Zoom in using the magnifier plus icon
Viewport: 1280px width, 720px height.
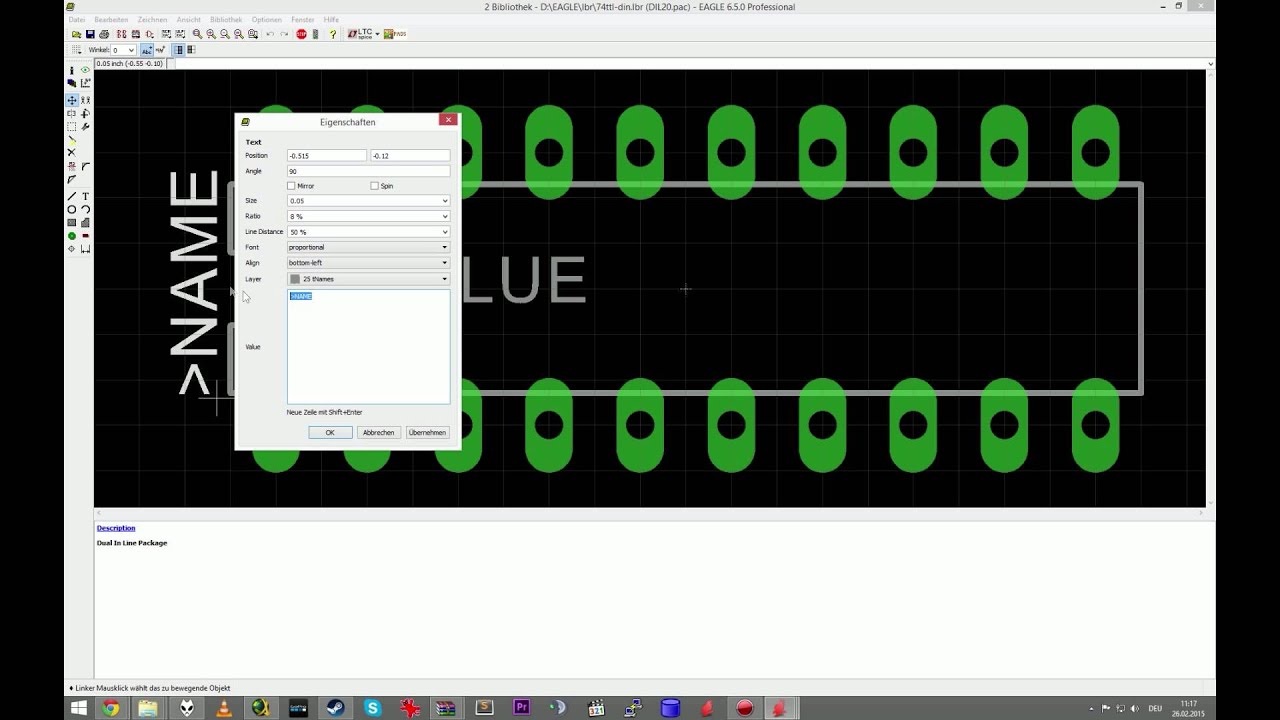[211, 34]
